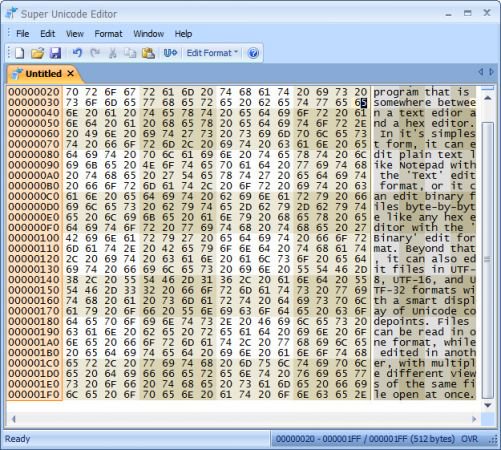Click the toolbar drag handle grip

pos(9,53)
